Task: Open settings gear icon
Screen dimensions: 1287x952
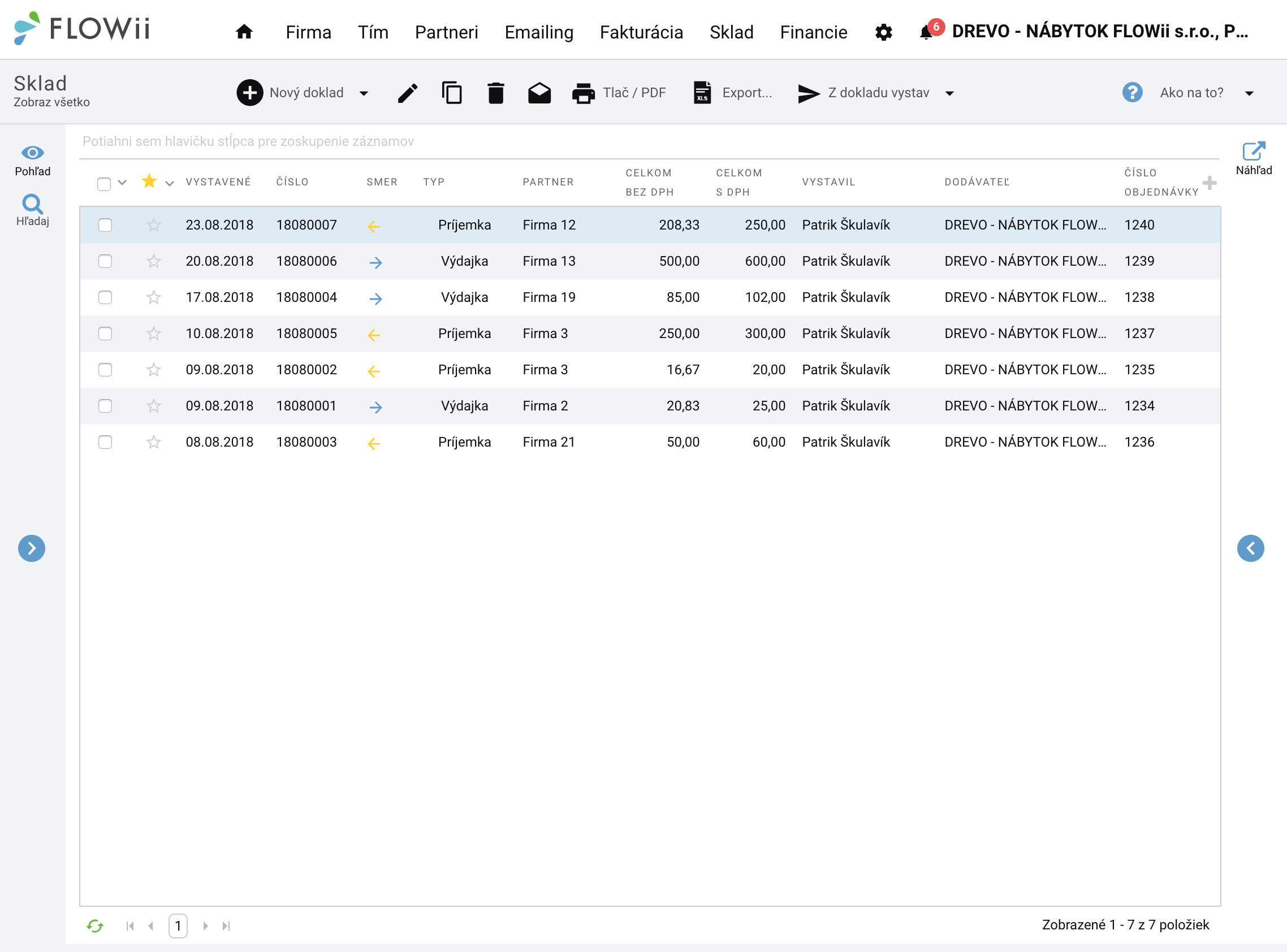Action: click(x=884, y=32)
